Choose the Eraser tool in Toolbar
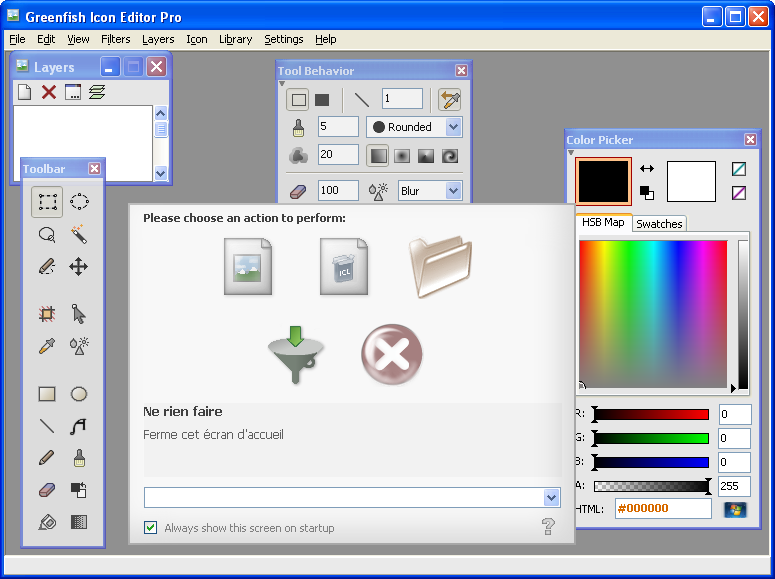The image size is (775, 579). [x=47, y=490]
